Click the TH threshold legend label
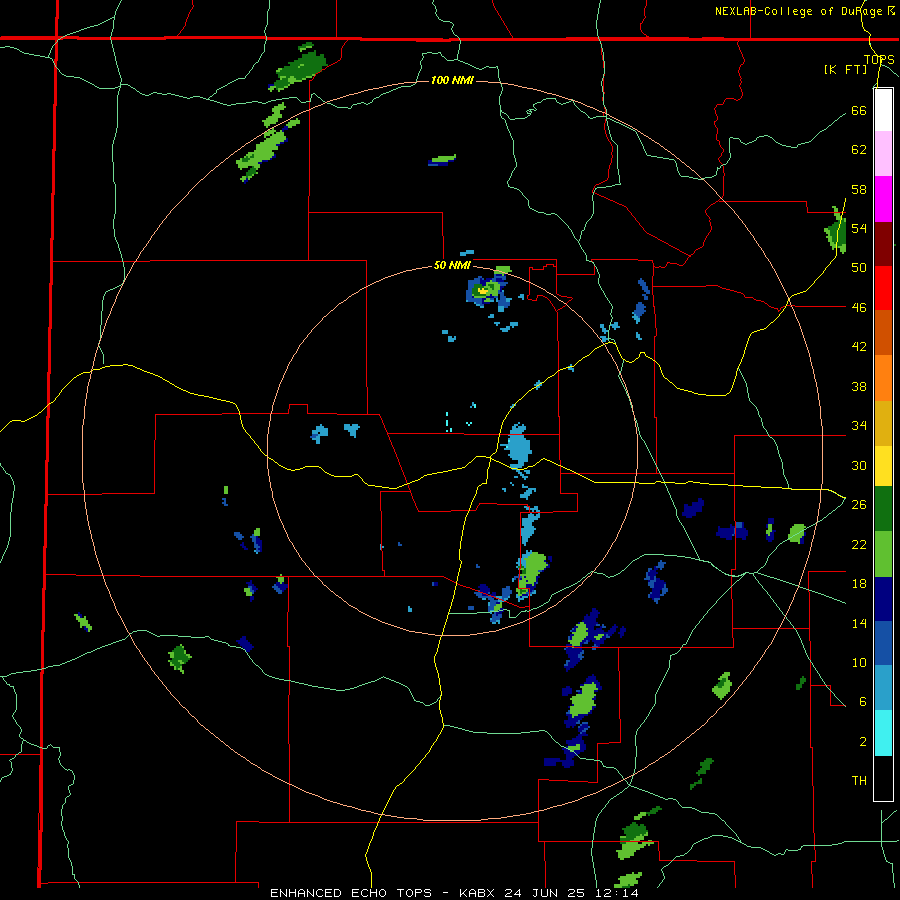The width and height of the screenshot is (900, 900). 859,780
